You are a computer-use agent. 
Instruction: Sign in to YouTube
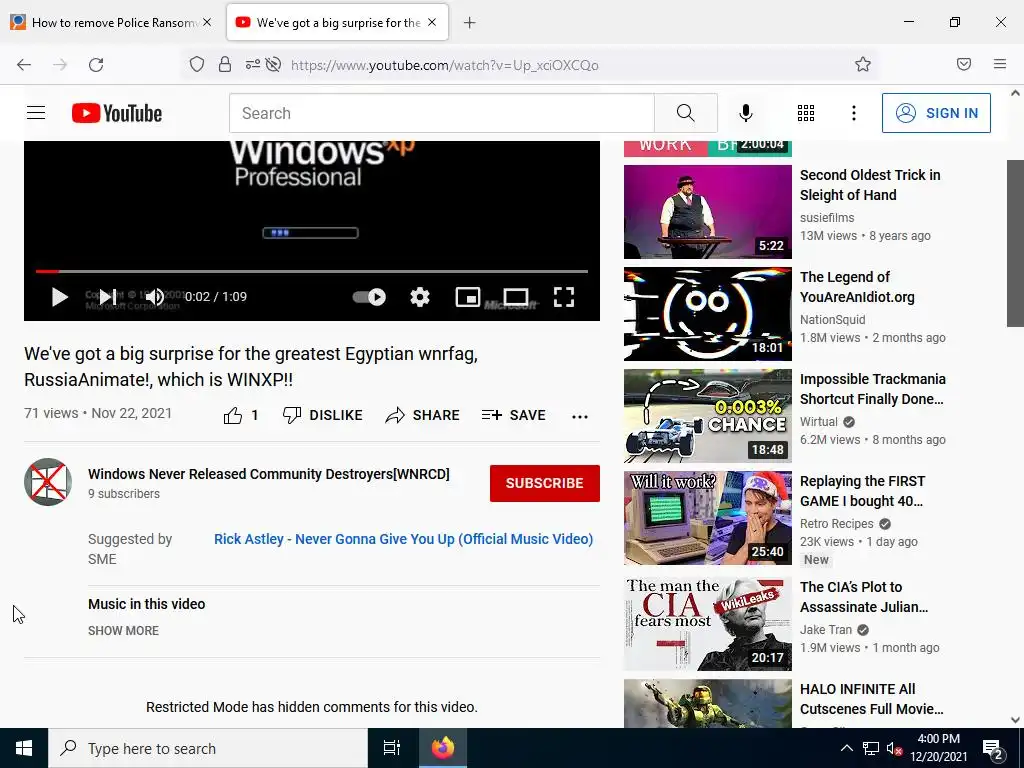point(936,113)
